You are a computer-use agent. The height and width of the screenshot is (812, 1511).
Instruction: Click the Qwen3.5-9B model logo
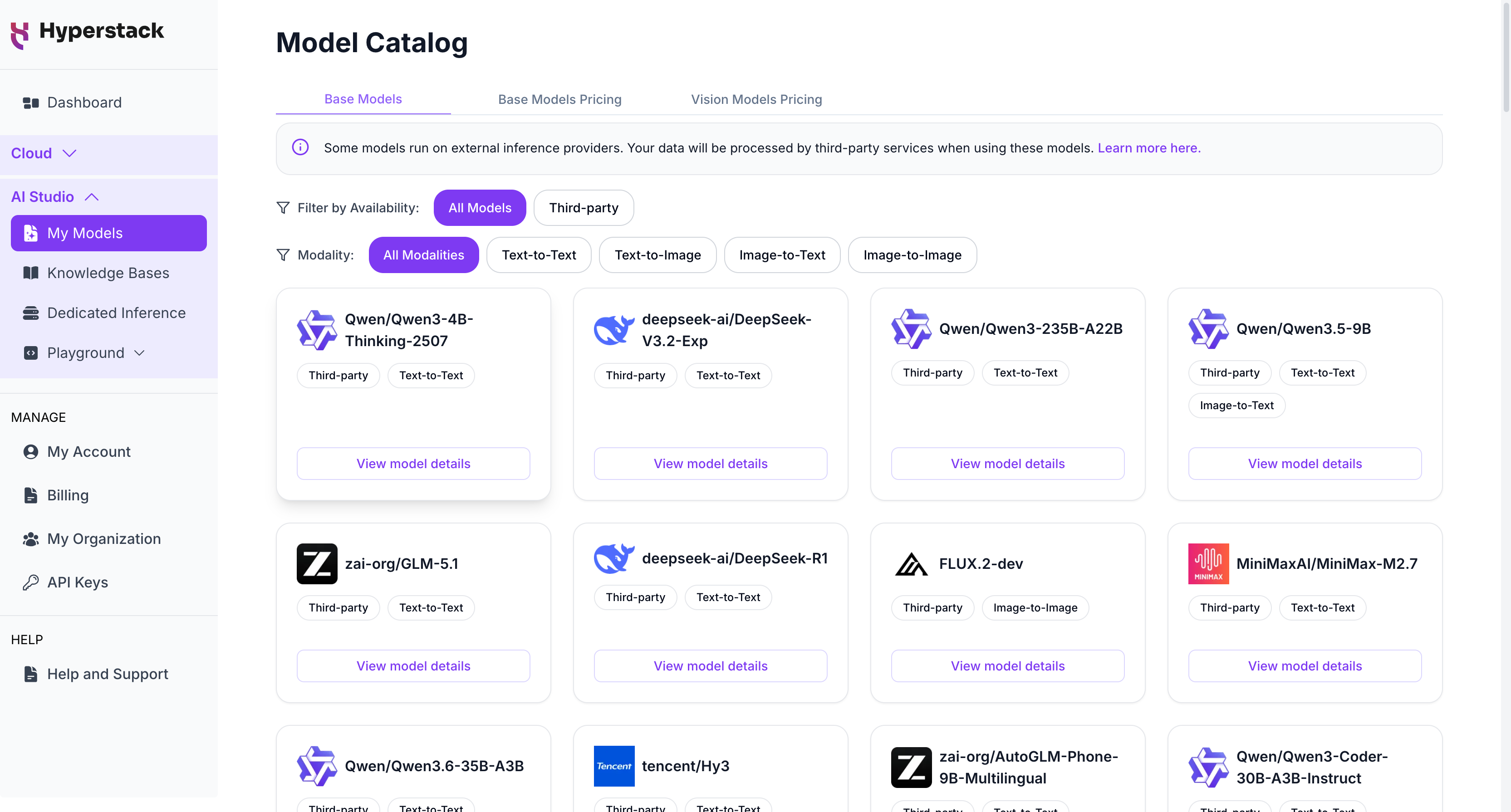(x=1208, y=329)
